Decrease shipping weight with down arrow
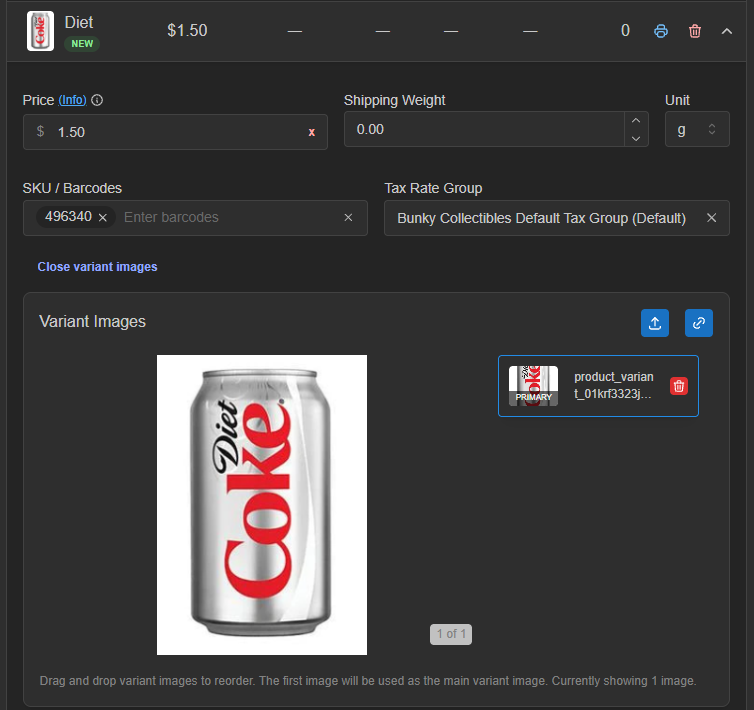This screenshot has height=710, width=754. (x=636, y=138)
